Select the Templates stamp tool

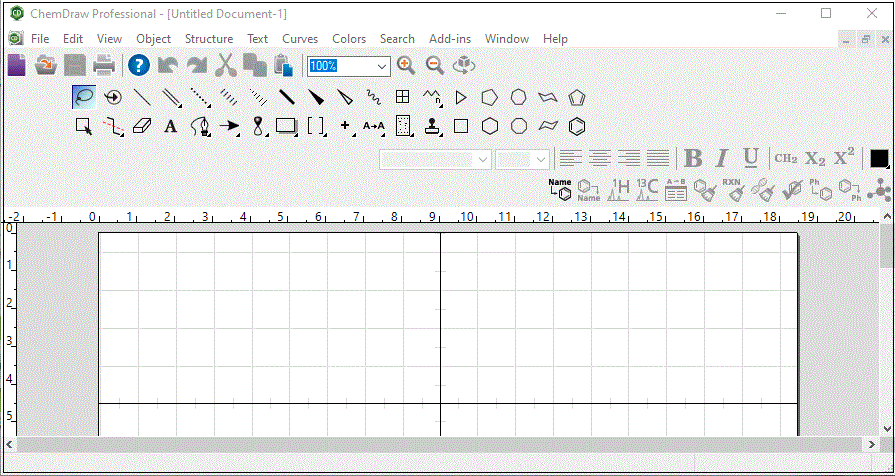(x=433, y=126)
